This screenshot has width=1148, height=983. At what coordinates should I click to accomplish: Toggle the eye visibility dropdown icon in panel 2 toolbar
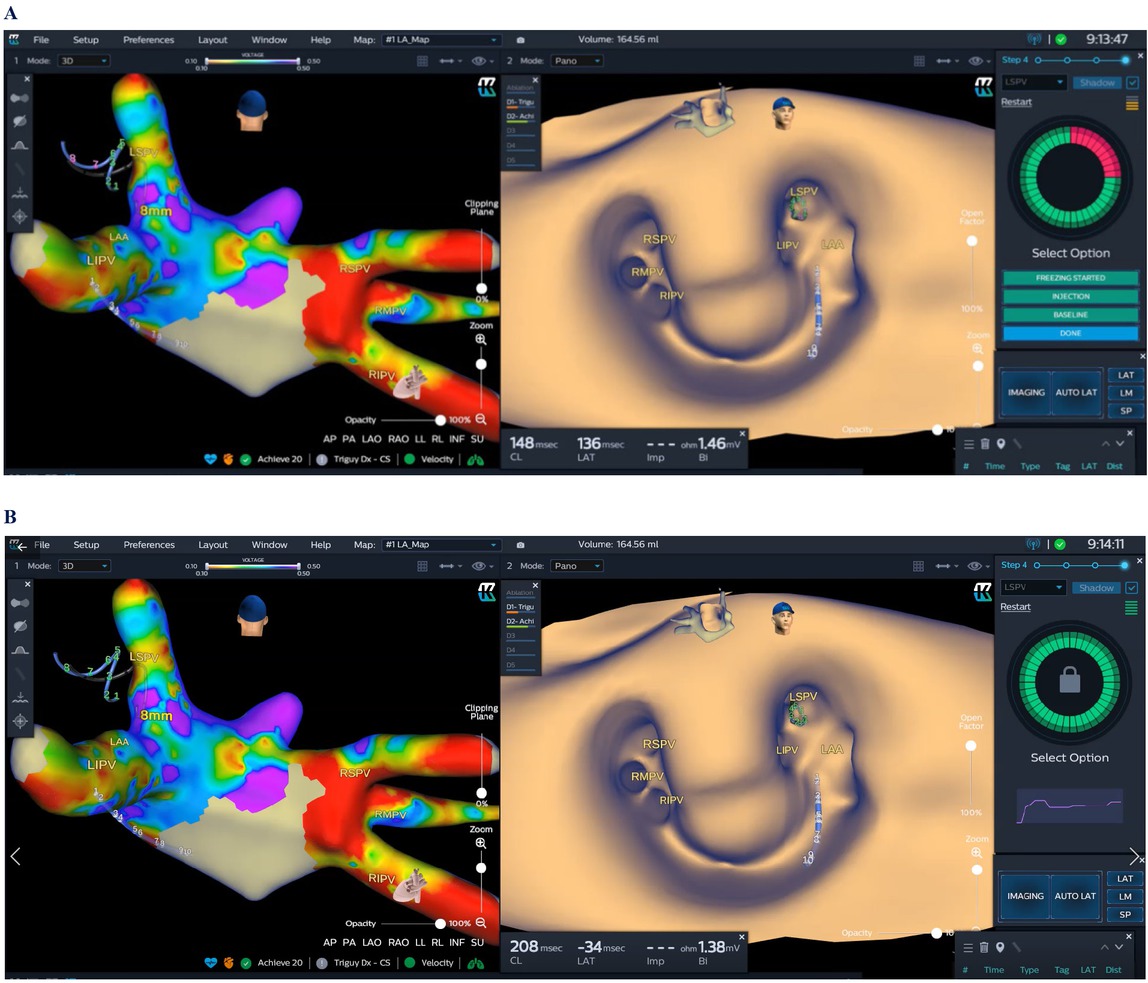[976, 61]
